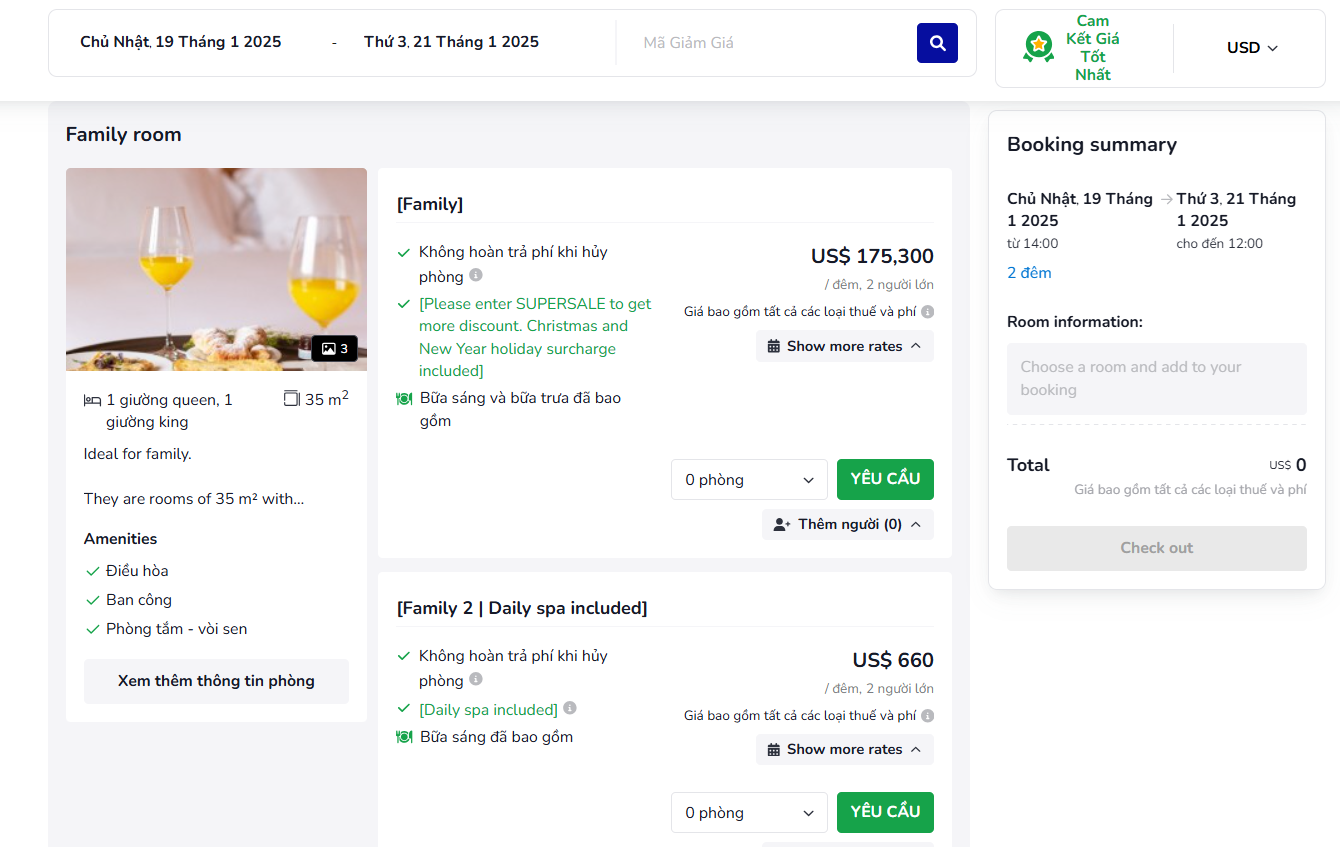
Task: Click the best price guarantee badge icon
Action: pos(1038,46)
